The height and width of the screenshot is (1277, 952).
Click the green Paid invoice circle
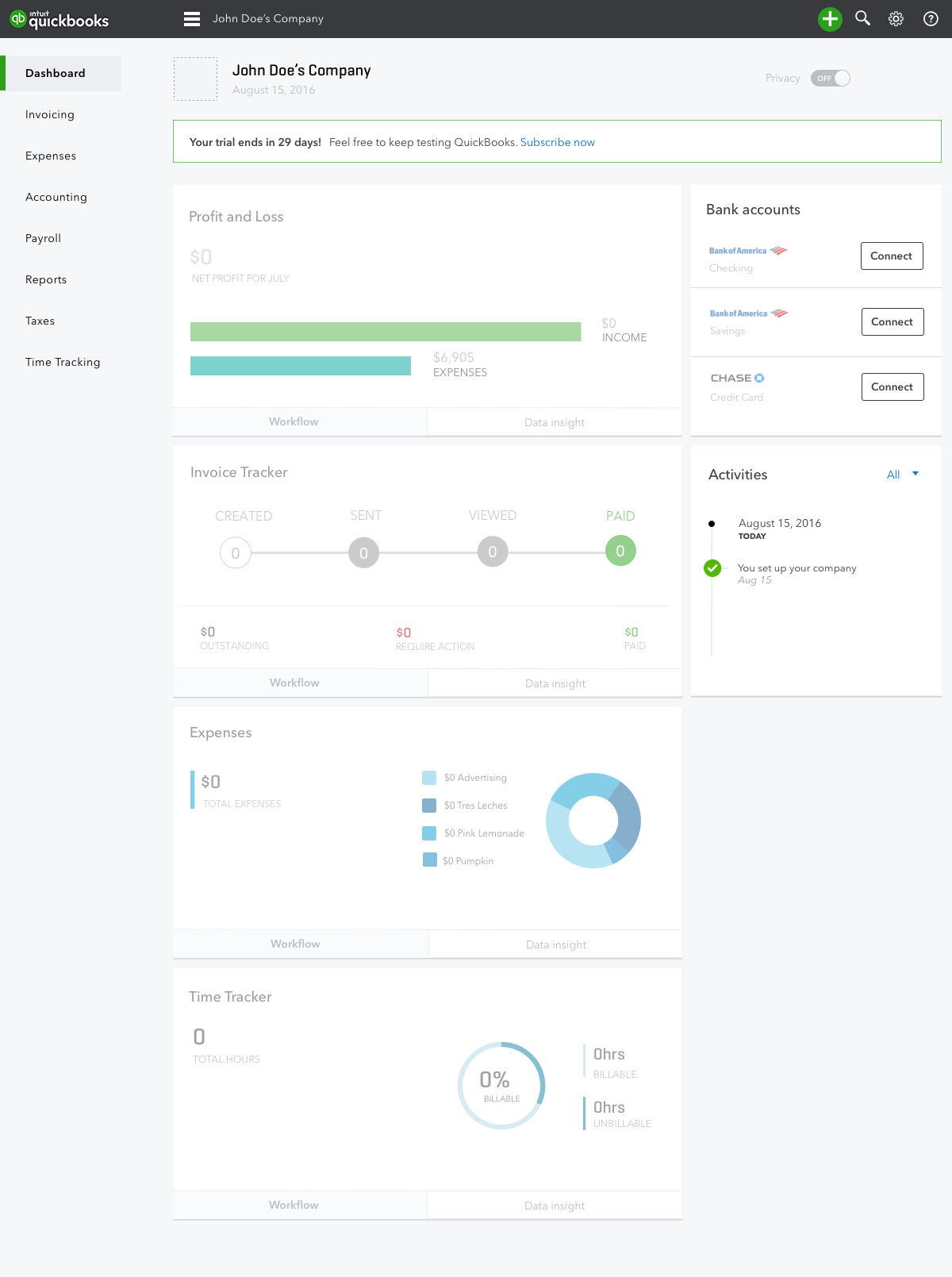click(x=620, y=551)
